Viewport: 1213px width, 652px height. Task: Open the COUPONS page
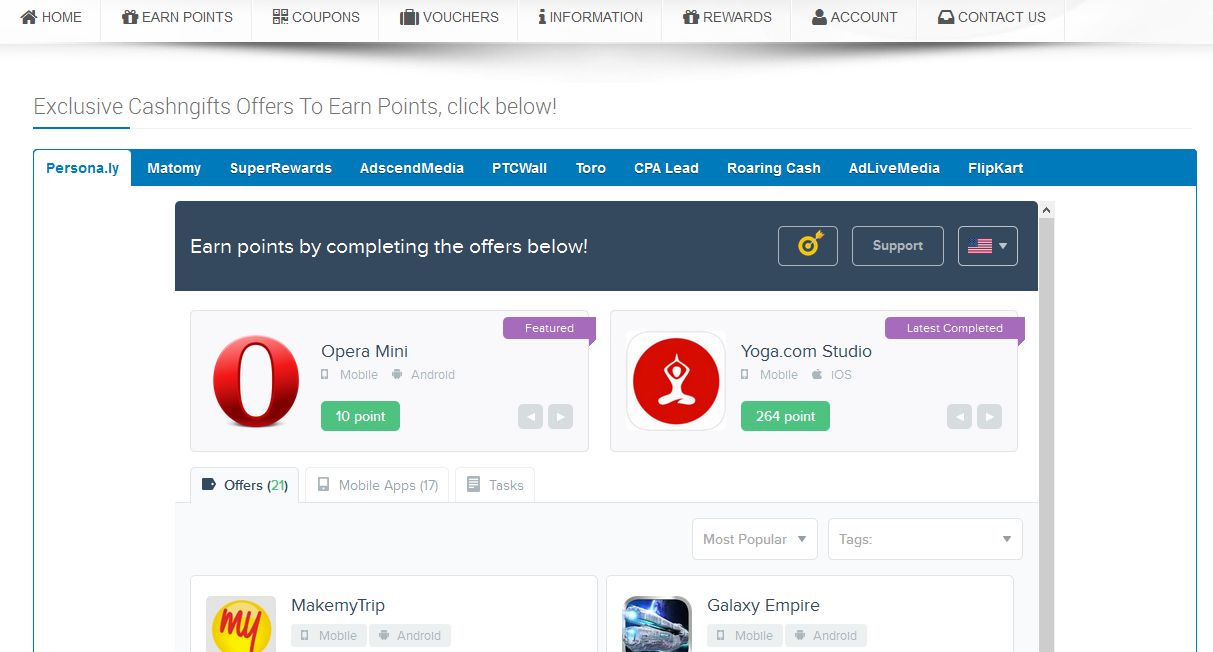(x=316, y=17)
